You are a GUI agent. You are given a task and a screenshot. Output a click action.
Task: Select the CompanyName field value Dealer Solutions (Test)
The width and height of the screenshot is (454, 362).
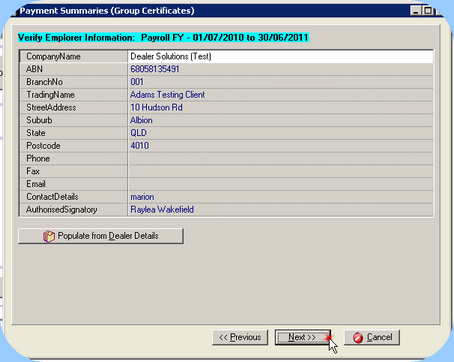coord(280,56)
